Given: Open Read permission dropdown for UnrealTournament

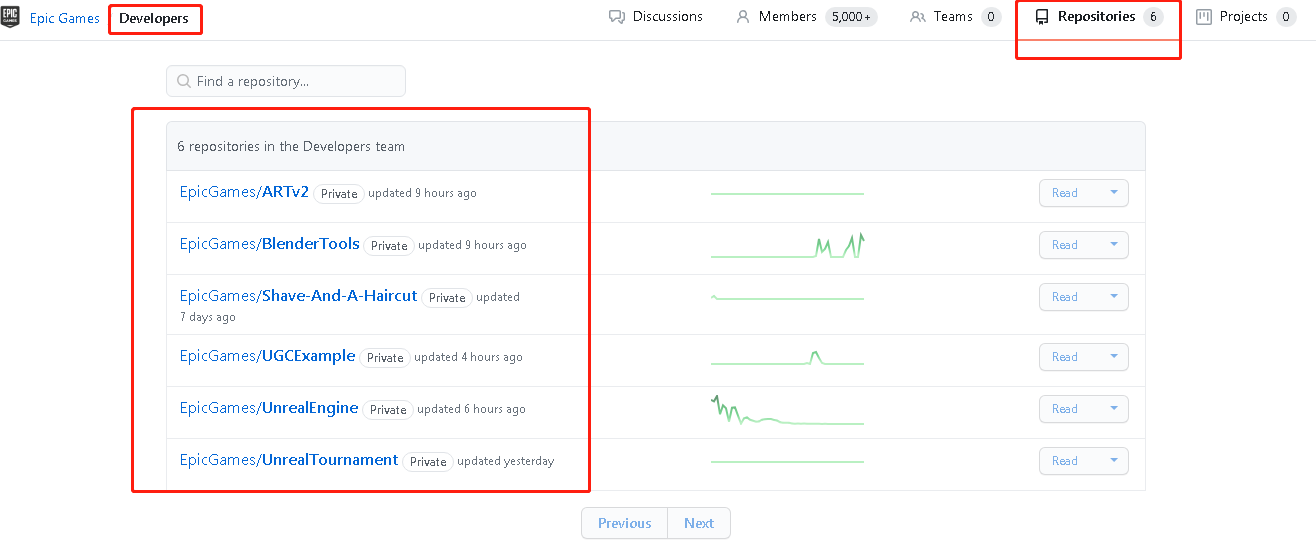Looking at the screenshot, I should (x=1084, y=461).
